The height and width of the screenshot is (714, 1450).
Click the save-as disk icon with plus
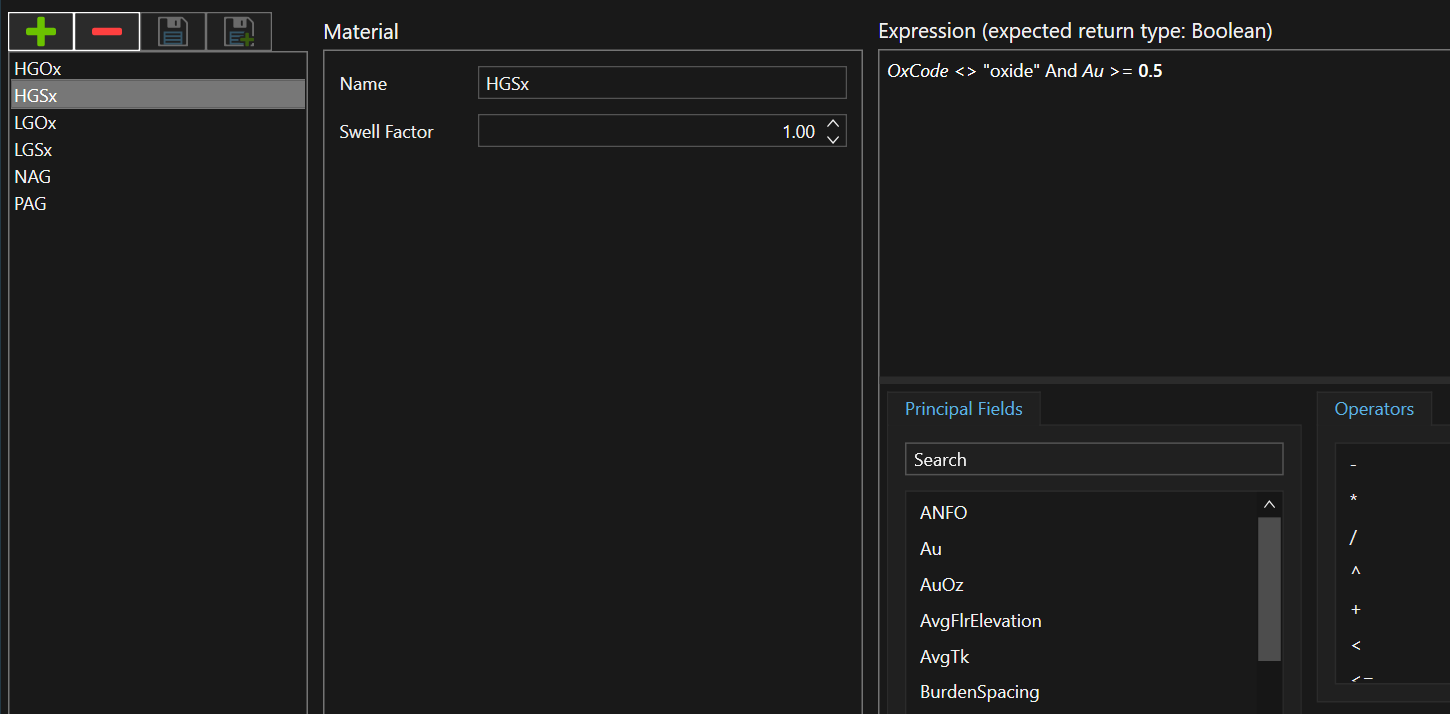click(239, 32)
